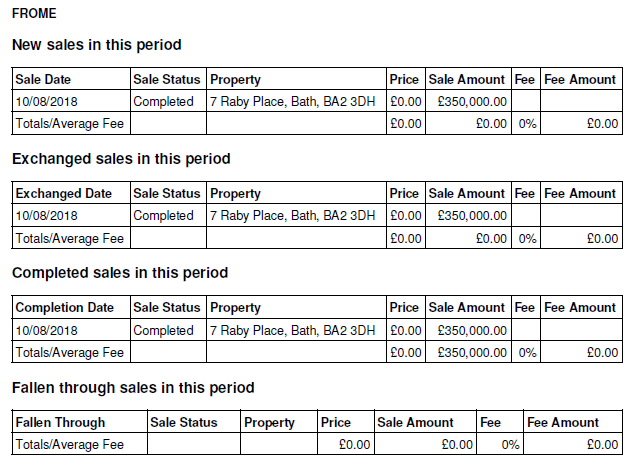Click Sale Status header in Completed sales table
The height and width of the screenshot is (464, 633).
click(x=167, y=307)
